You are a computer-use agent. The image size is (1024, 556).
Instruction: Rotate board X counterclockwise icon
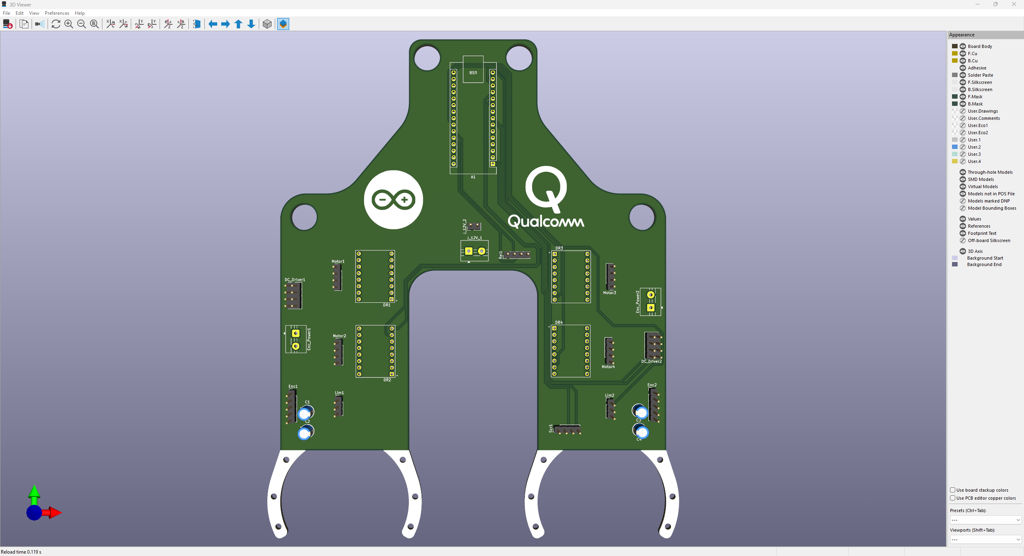123,24
